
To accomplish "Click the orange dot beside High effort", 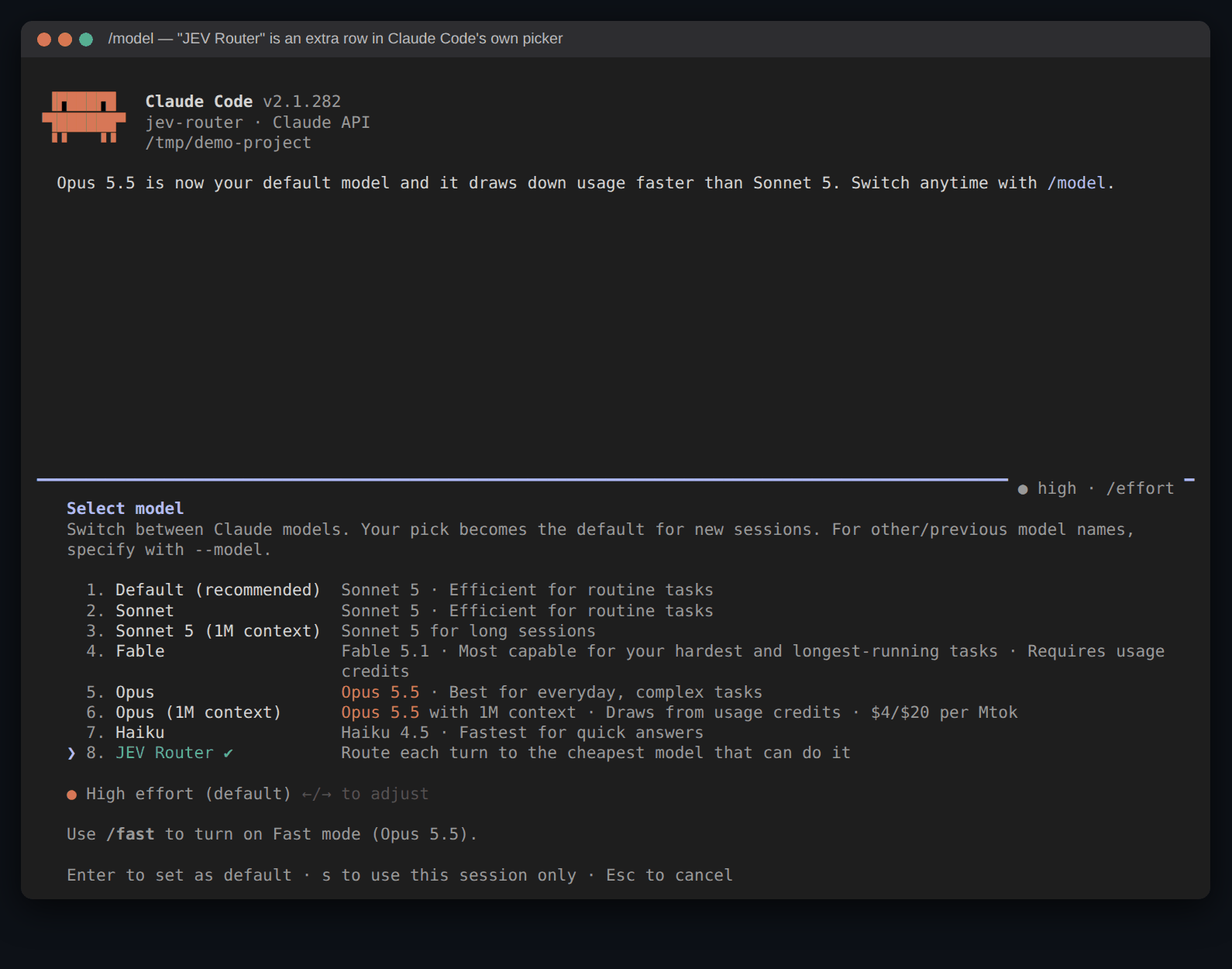I will 71,795.
